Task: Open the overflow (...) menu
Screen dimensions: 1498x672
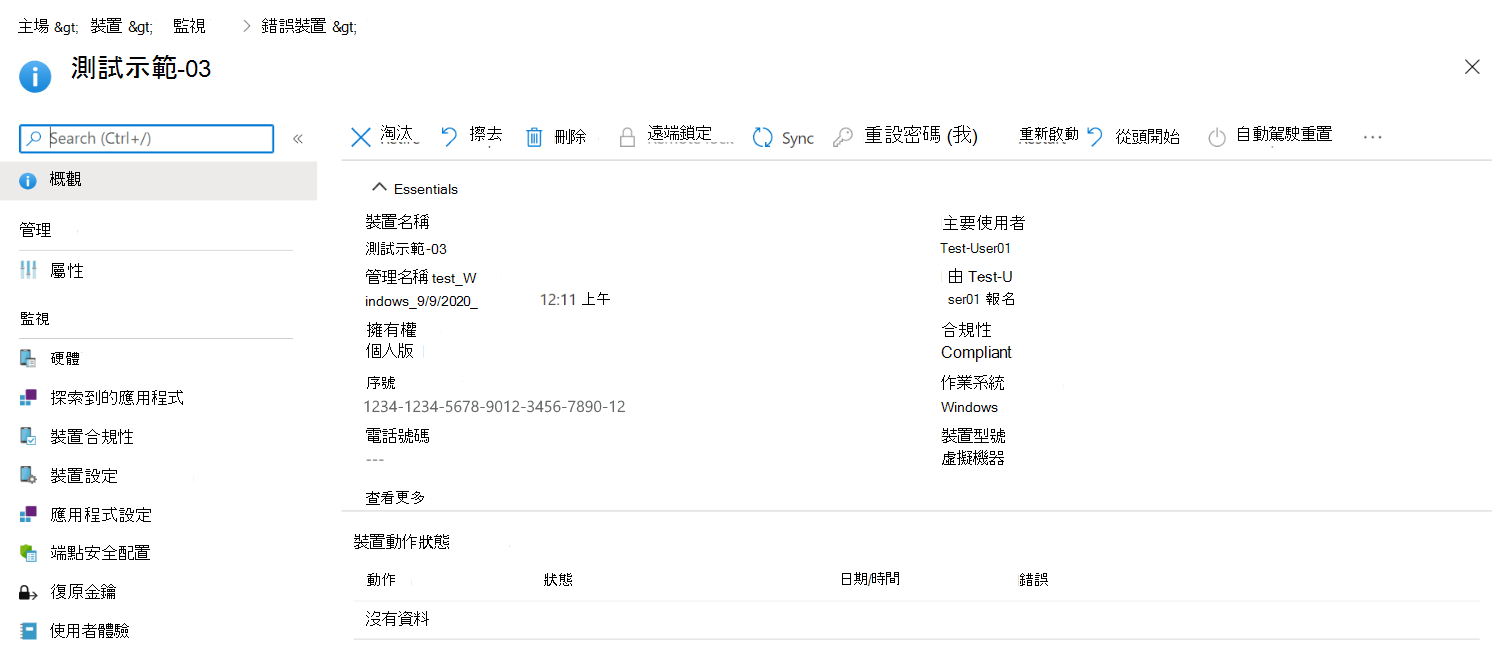Action: (1372, 136)
